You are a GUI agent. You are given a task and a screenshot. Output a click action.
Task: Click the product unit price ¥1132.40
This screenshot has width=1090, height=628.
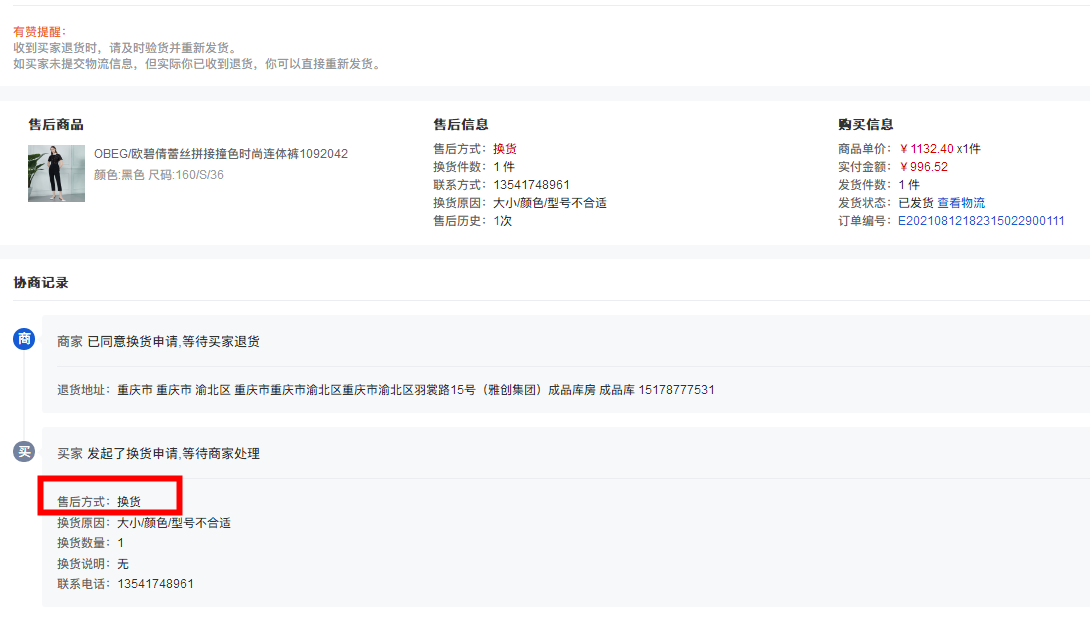point(926,149)
